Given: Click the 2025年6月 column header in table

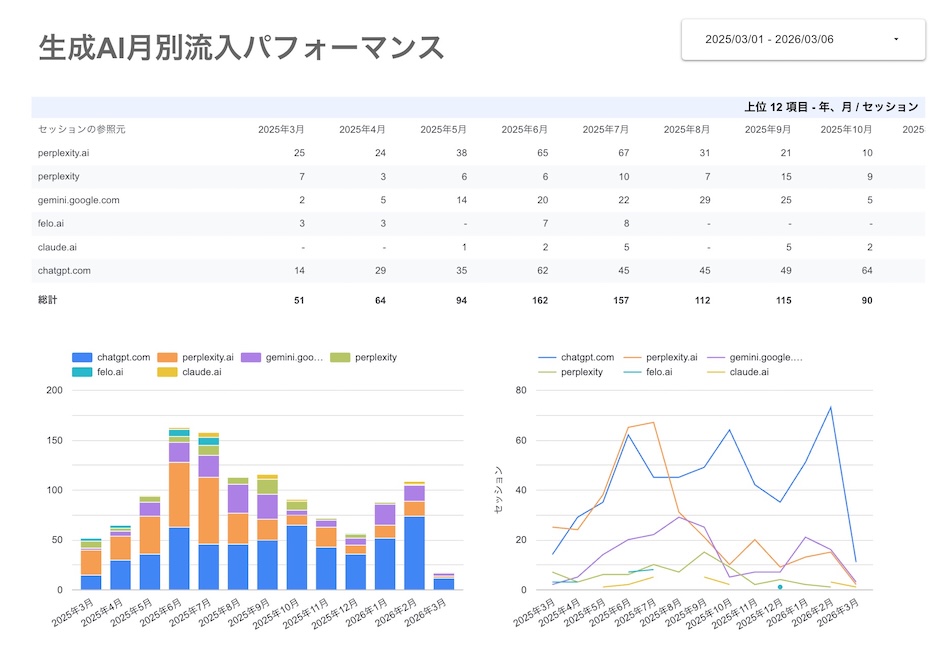Looking at the screenshot, I should 525,129.
